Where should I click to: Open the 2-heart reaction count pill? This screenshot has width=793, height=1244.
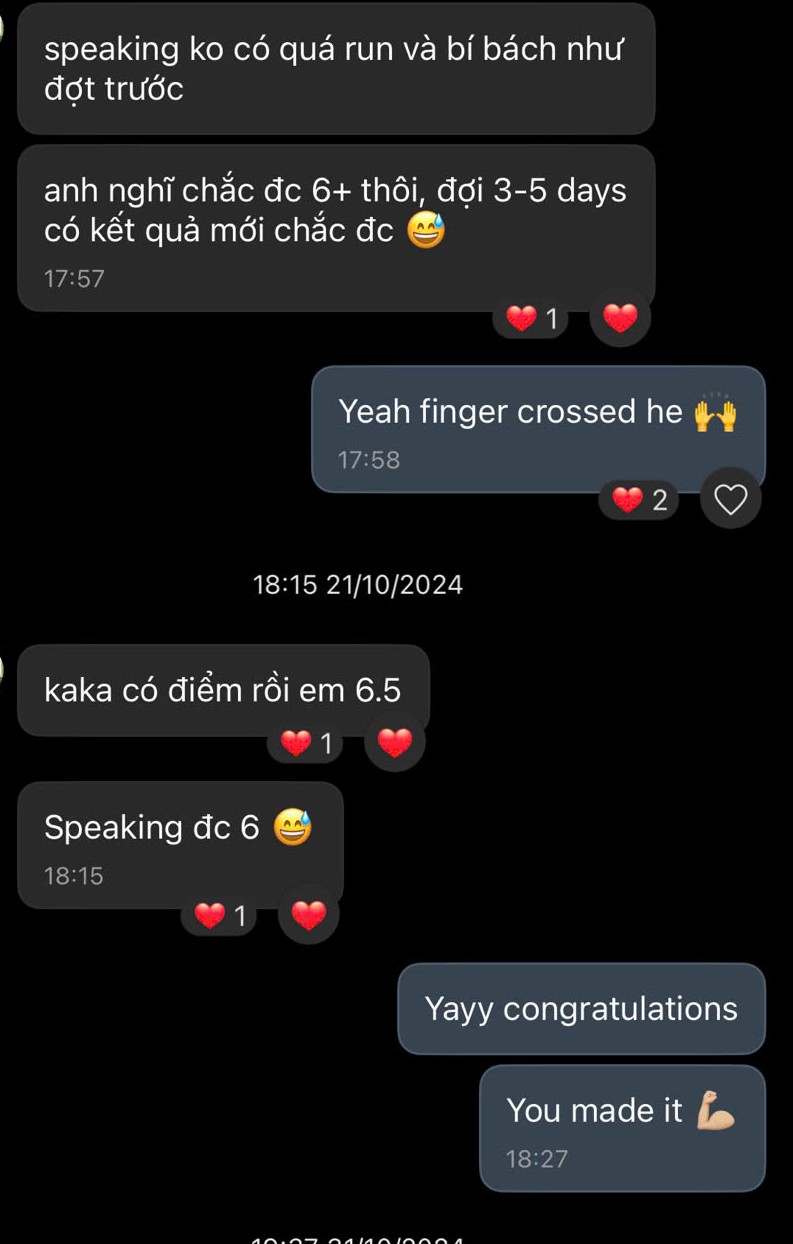638,499
